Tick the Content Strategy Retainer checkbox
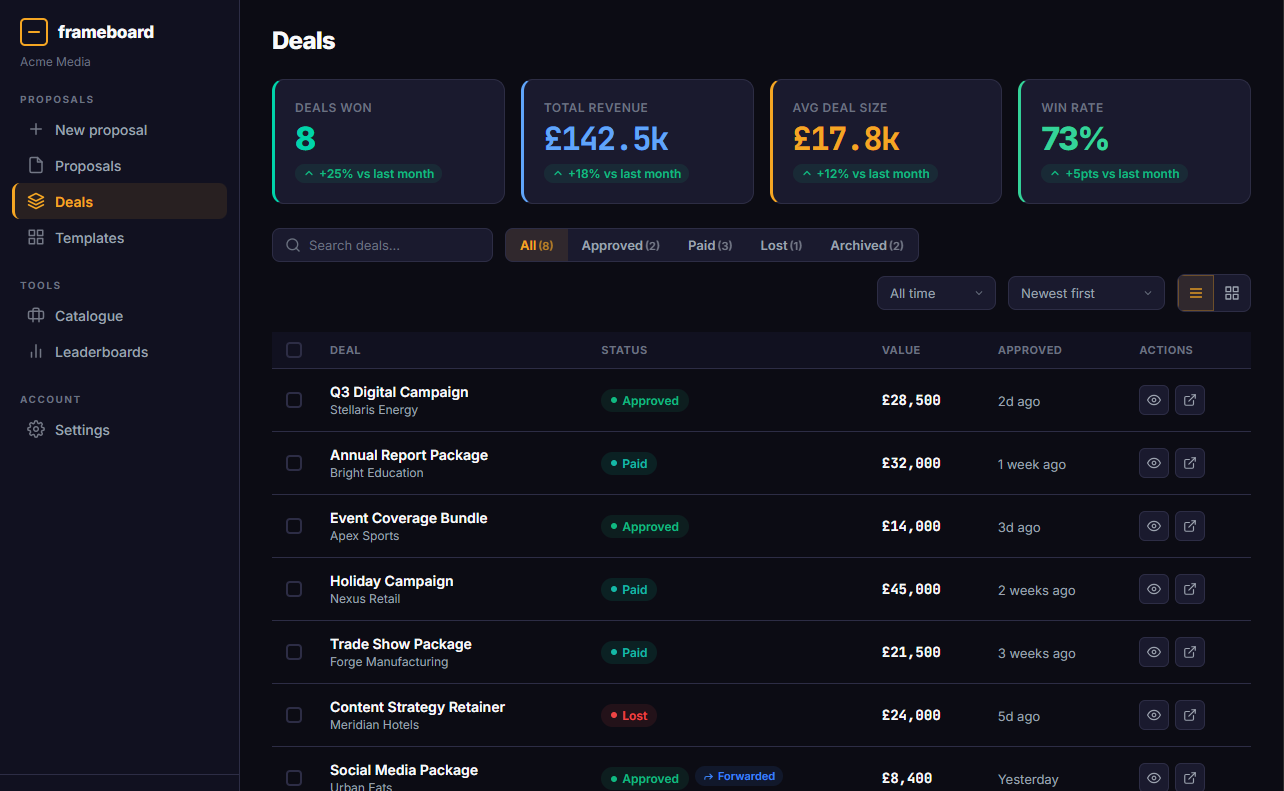Screen dimensions: 1284x791 [294, 715]
